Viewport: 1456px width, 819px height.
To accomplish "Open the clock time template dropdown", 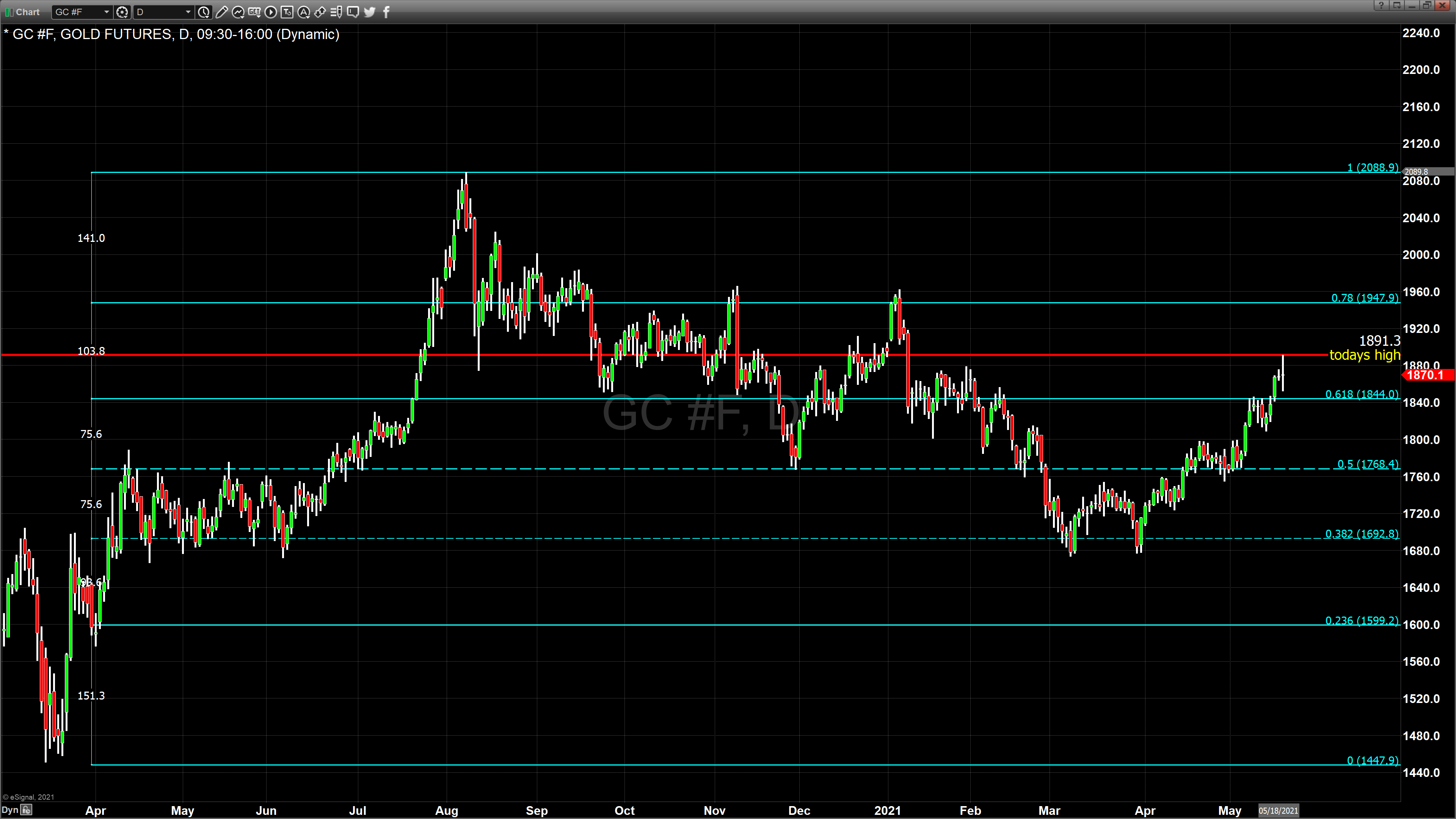I will point(204,12).
